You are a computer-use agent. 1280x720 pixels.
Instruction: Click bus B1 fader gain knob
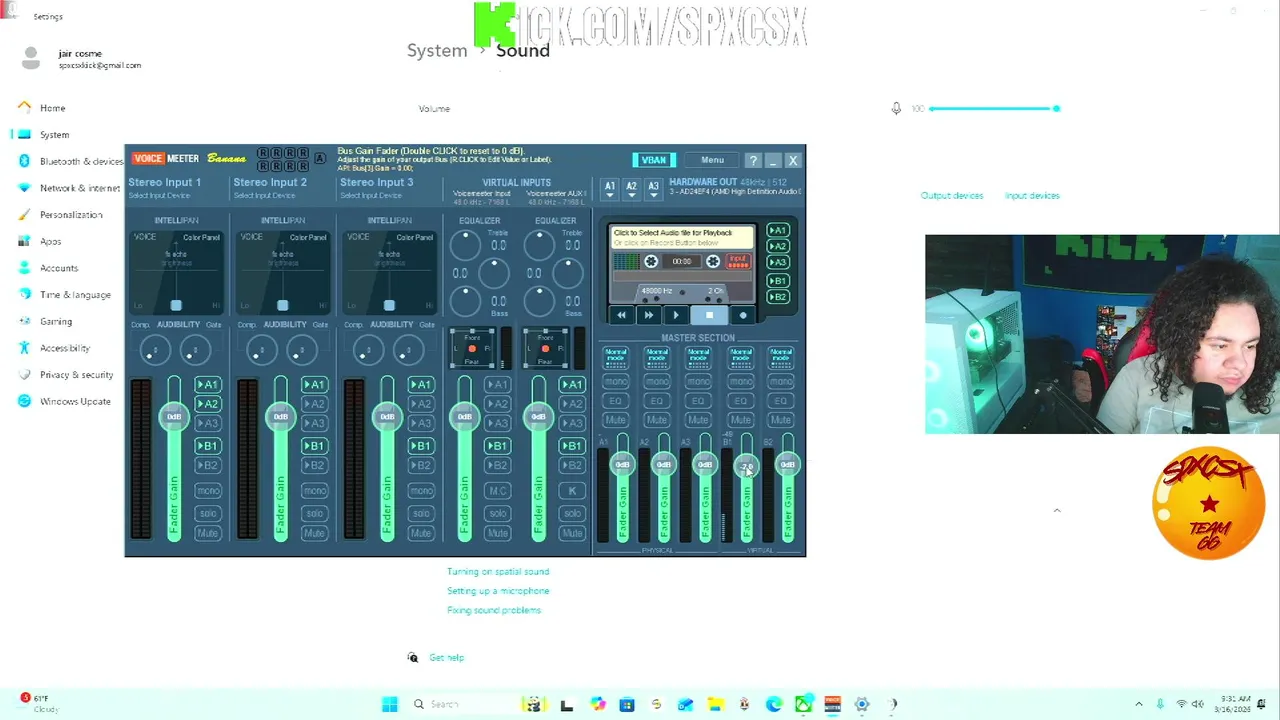(x=746, y=465)
